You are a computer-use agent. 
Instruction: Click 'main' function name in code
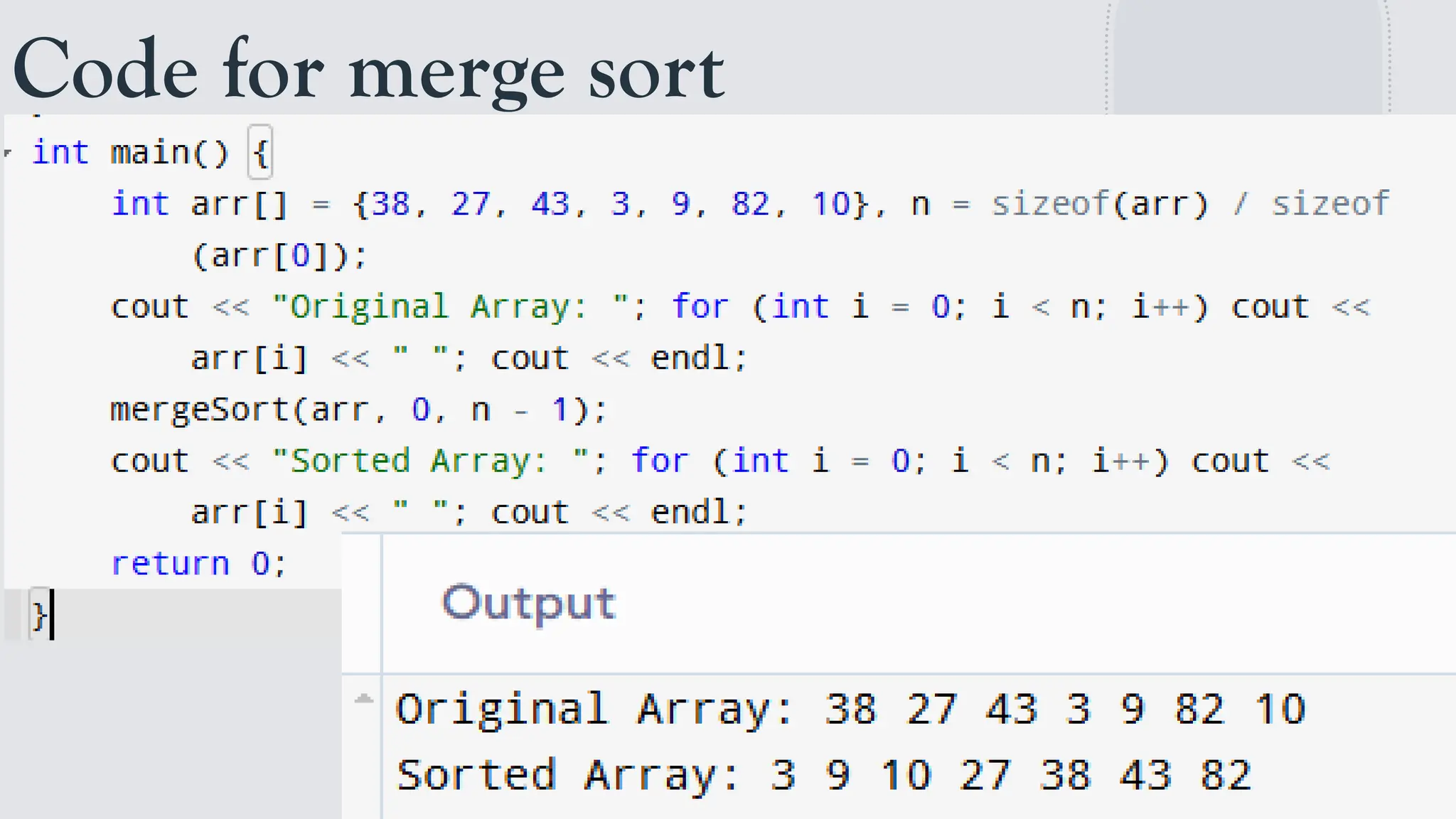tap(149, 153)
